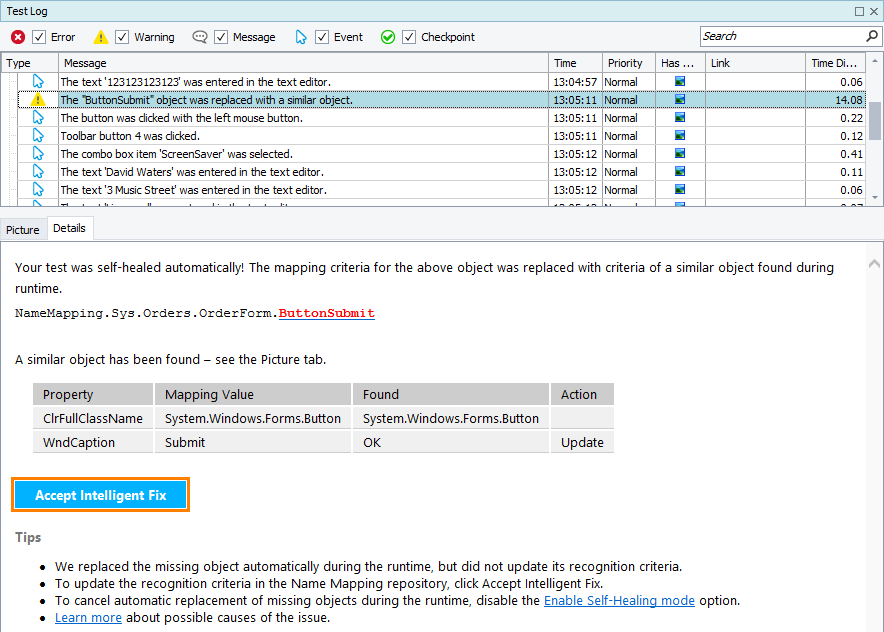Click the green Checkpoint checkmark filter icon

[388, 36]
